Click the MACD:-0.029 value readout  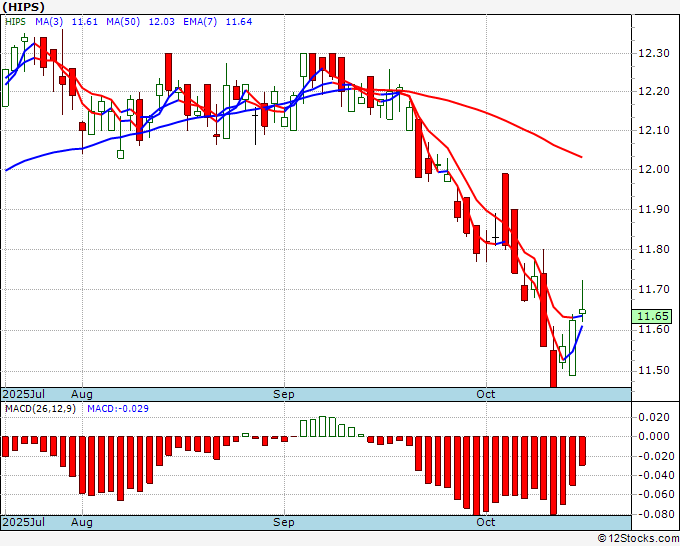point(118,409)
